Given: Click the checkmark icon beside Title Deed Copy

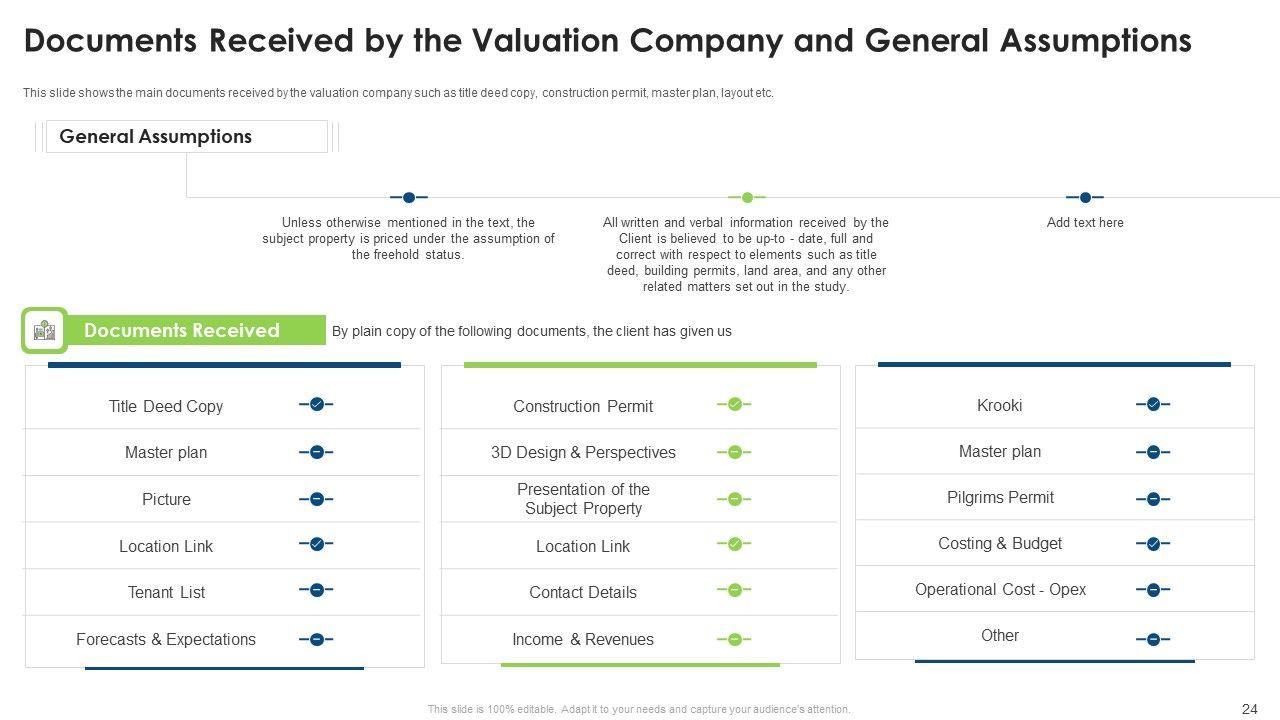Looking at the screenshot, I should pos(316,404).
